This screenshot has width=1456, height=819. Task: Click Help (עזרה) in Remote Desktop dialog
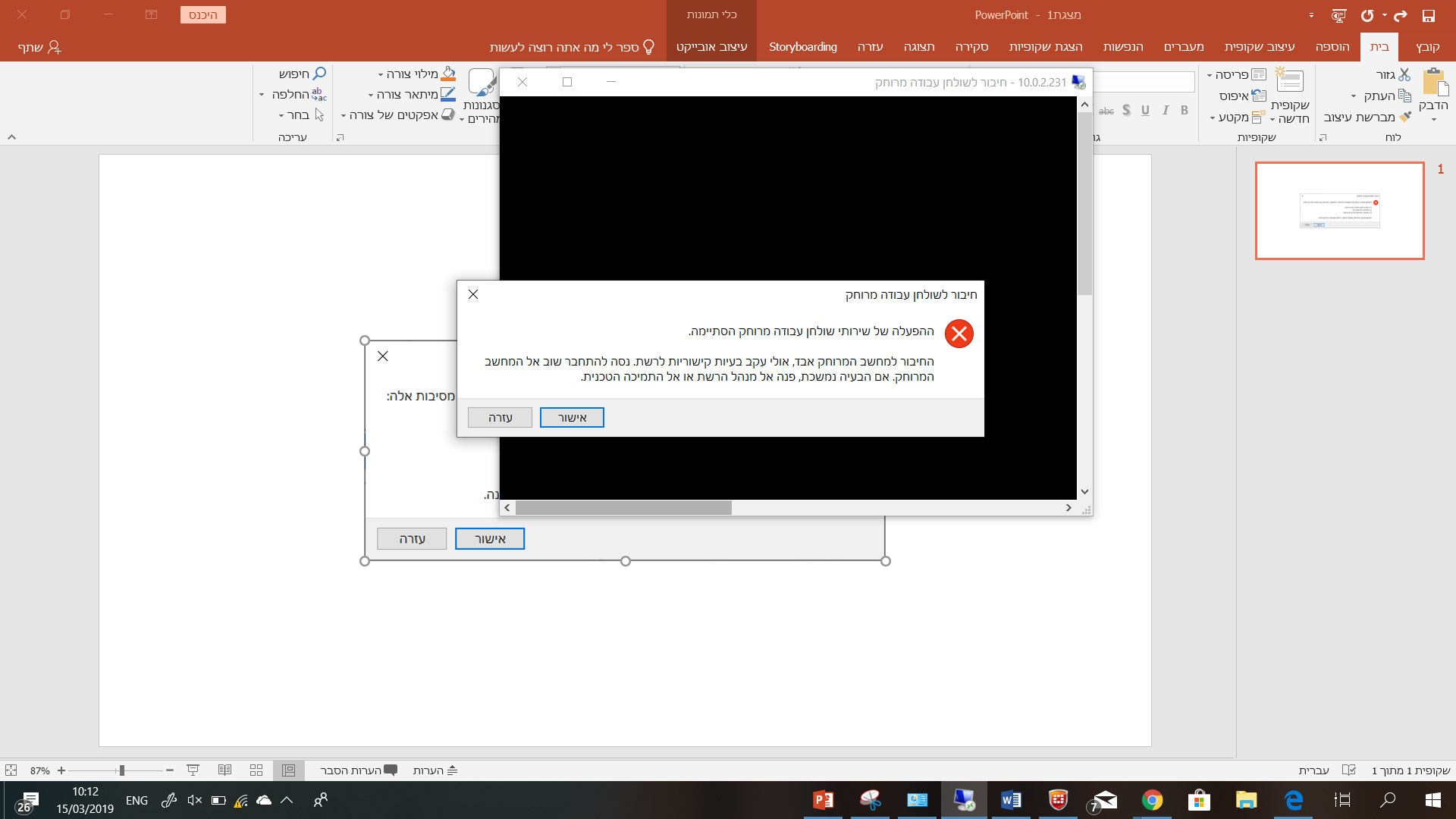click(500, 418)
